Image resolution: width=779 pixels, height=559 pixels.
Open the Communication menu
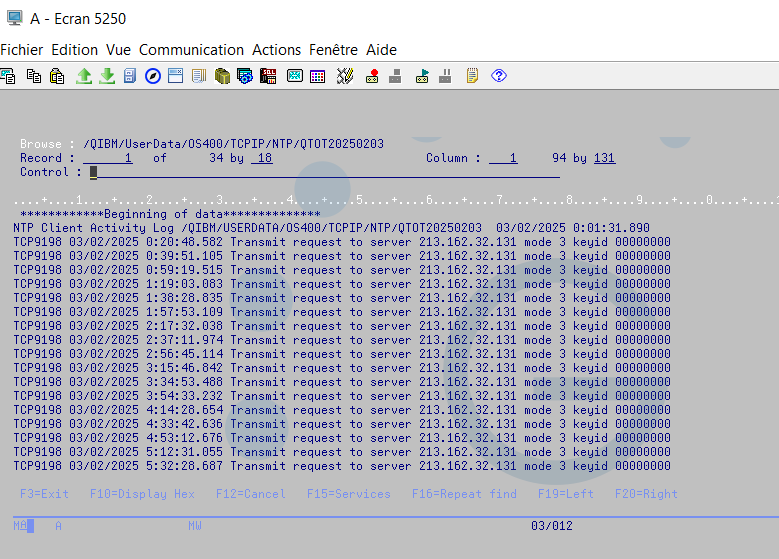[x=191, y=50]
